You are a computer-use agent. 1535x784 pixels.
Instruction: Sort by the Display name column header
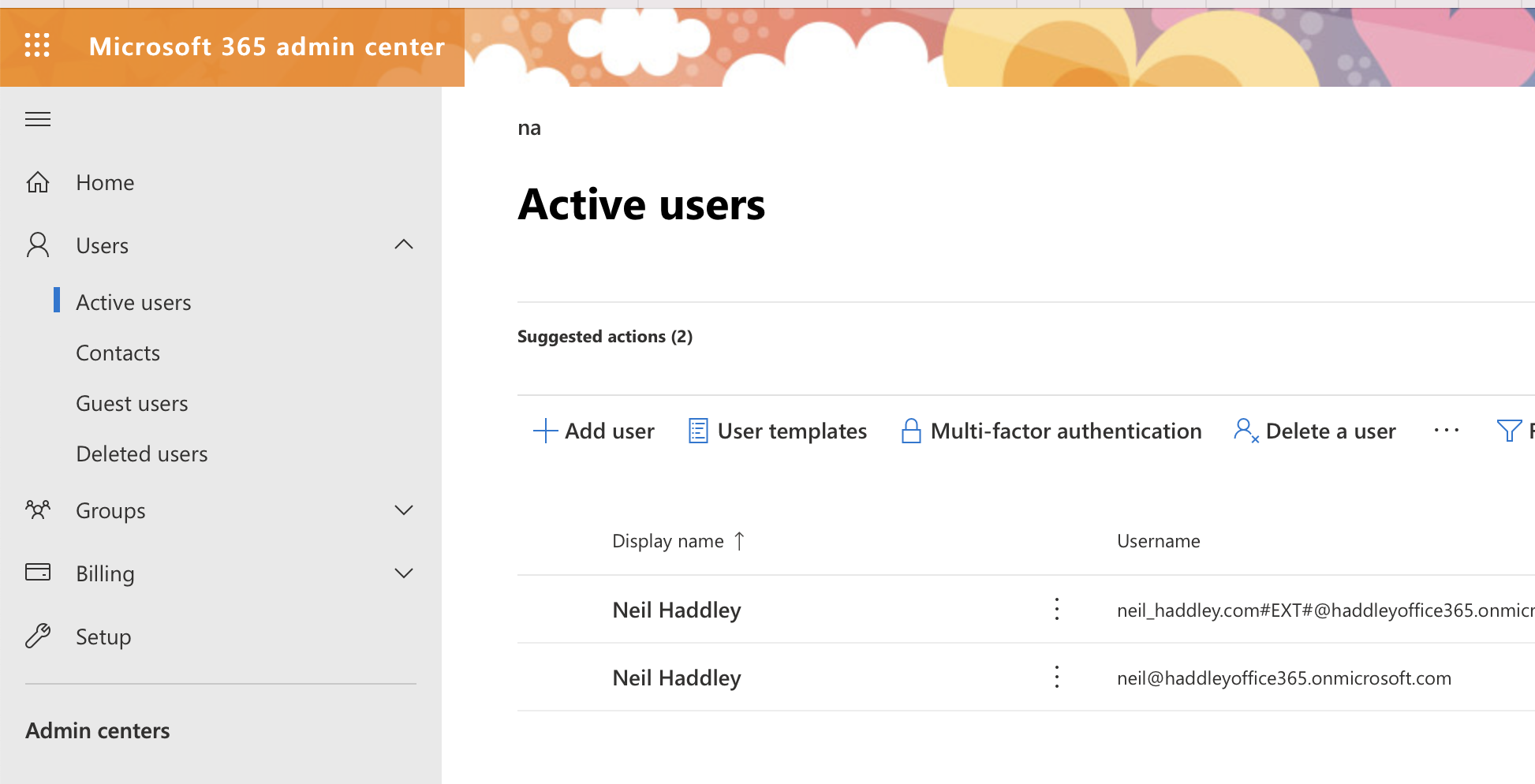(x=677, y=541)
